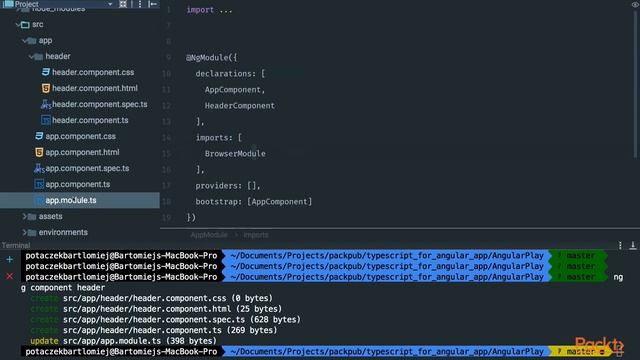Collapse the src folder
Image resolution: width=640 pixels, height=360 pixels.
[18, 24]
